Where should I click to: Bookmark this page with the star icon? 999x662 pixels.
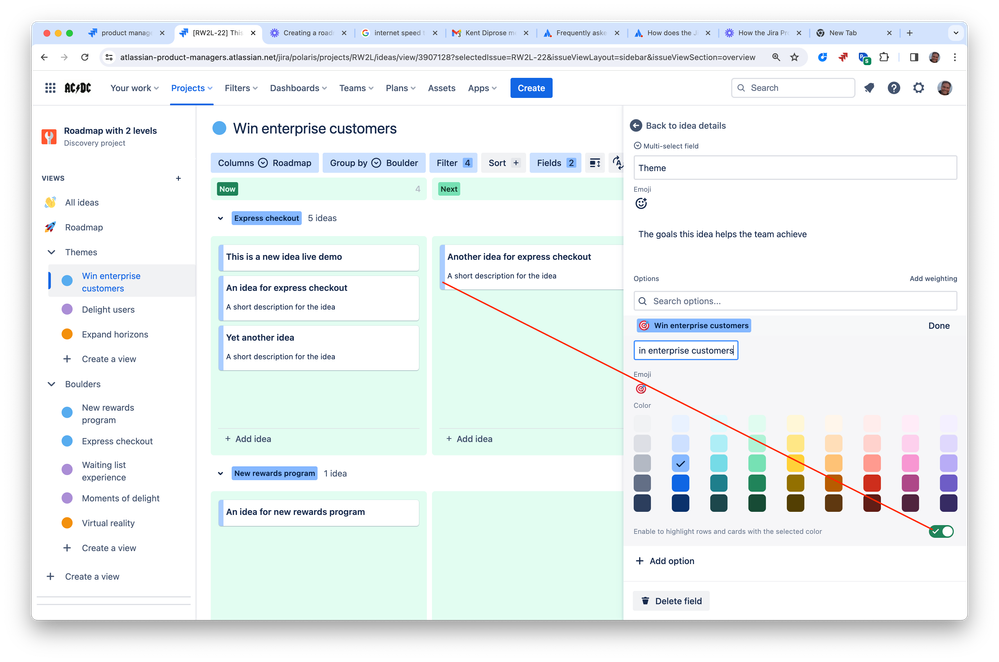794,57
